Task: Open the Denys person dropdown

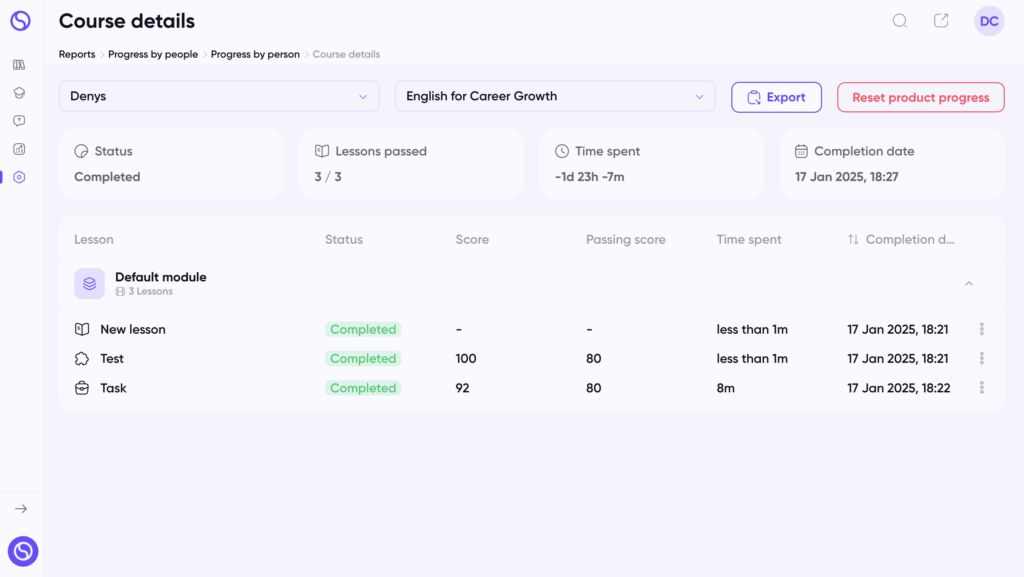Action: click(219, 97)
